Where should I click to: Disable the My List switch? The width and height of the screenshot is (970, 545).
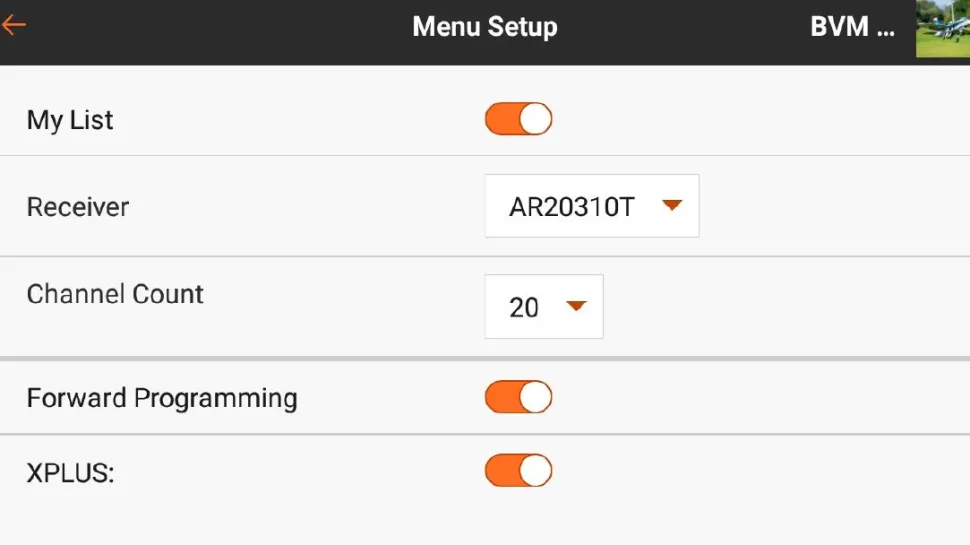tap(518, 119)
